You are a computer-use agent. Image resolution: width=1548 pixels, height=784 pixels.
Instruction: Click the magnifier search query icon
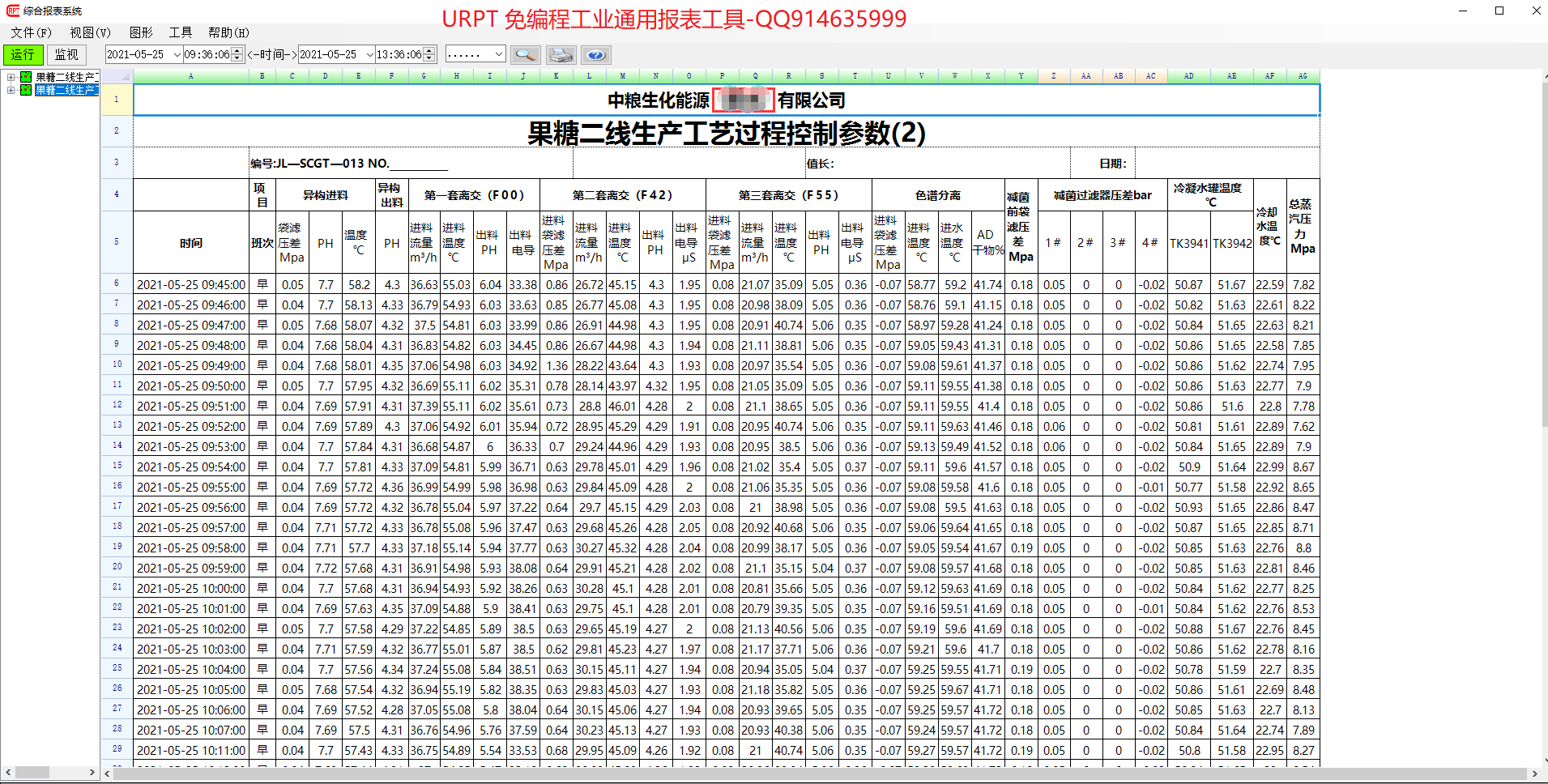pos(526,55)
